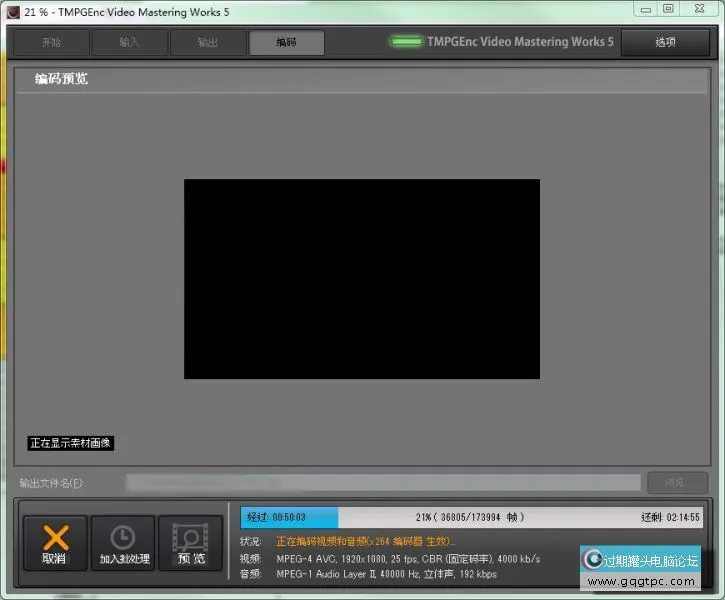
Task: Click the TMPGEnc Video Mastering Works 5 logo text
Action: (520, 42)
